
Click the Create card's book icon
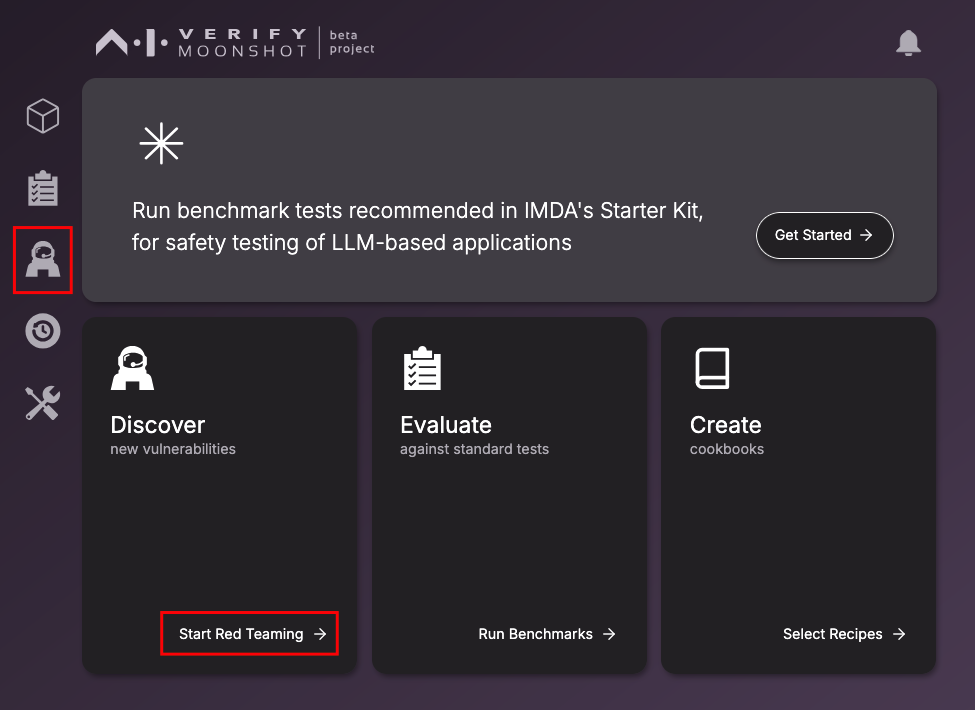712,368
